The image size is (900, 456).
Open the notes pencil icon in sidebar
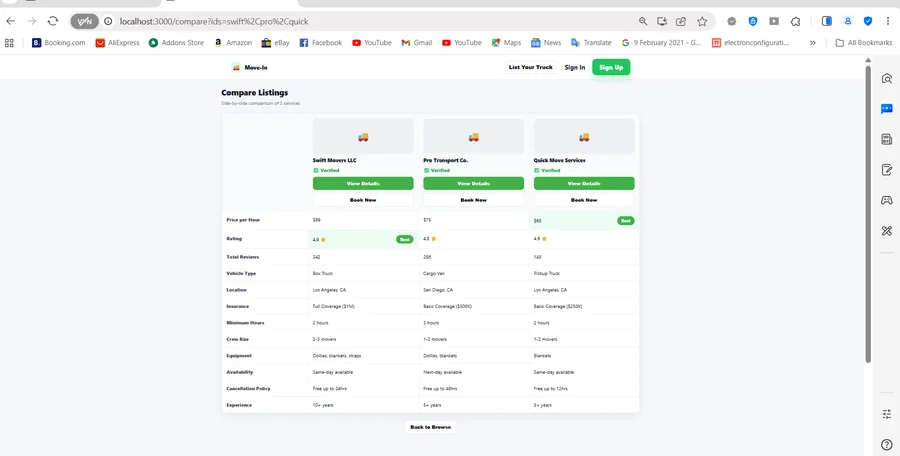(887, 169)
